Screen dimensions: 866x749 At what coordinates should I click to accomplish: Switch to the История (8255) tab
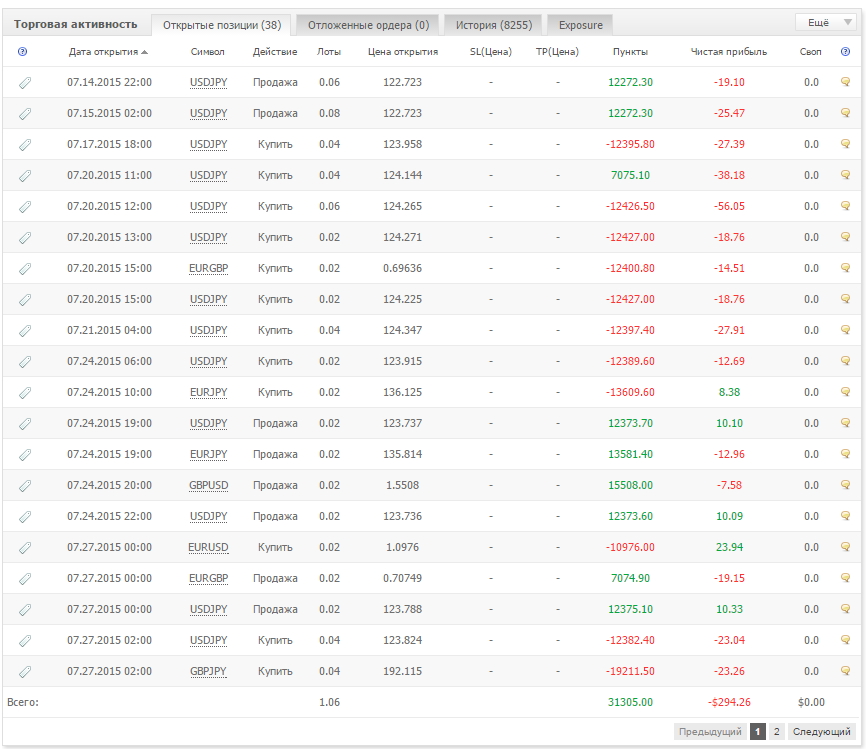point(494,25)
